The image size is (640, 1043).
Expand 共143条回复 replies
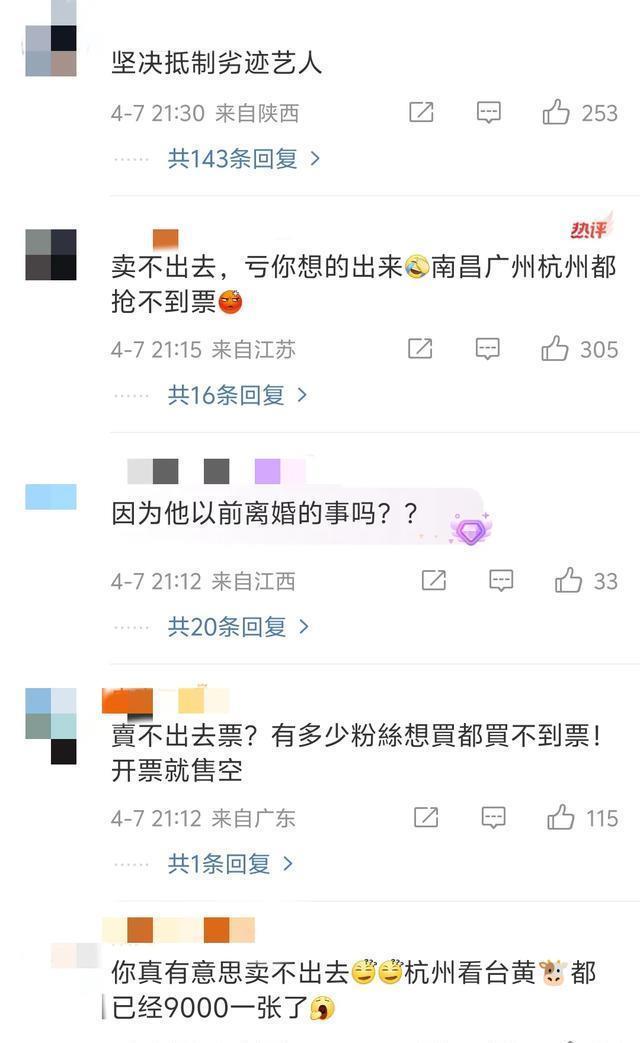[244, 159]
